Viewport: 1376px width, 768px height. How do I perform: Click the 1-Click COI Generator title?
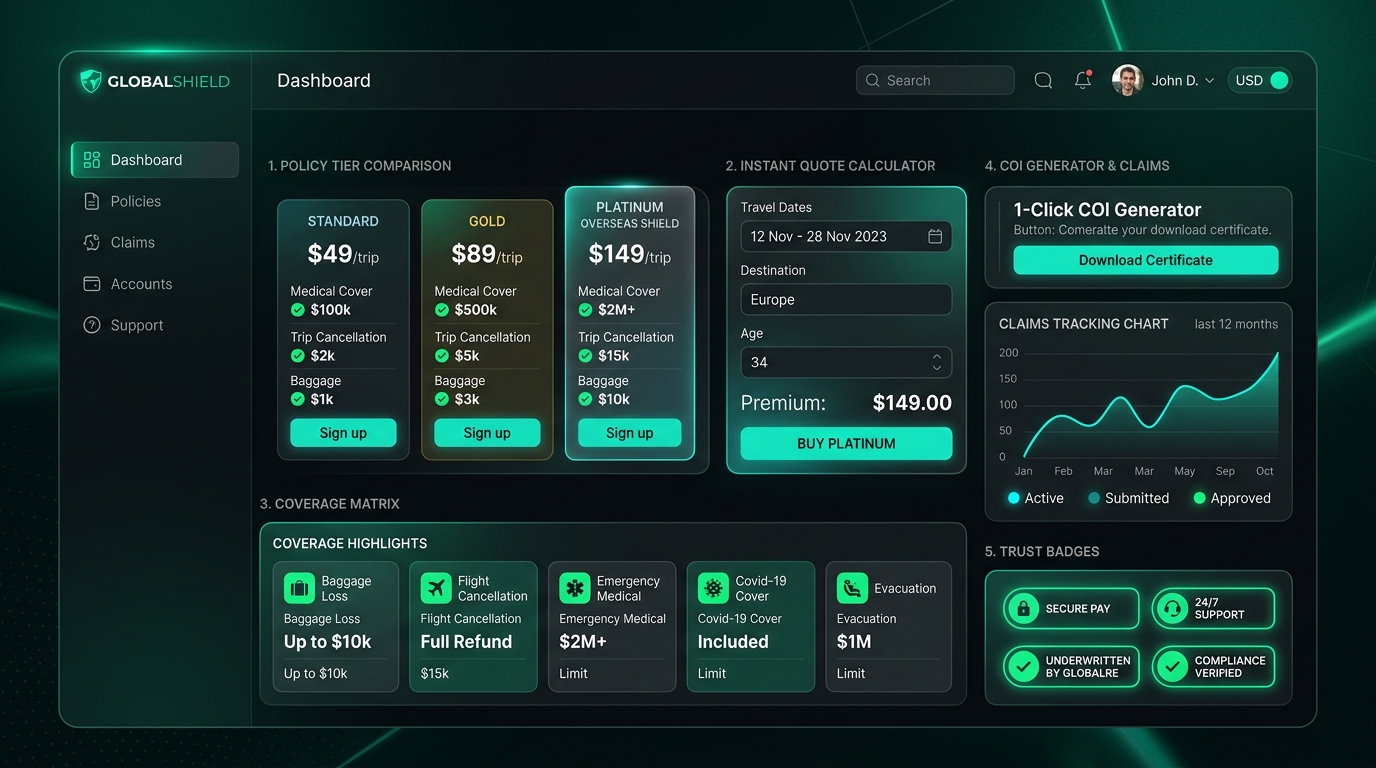coord(1107,210)
